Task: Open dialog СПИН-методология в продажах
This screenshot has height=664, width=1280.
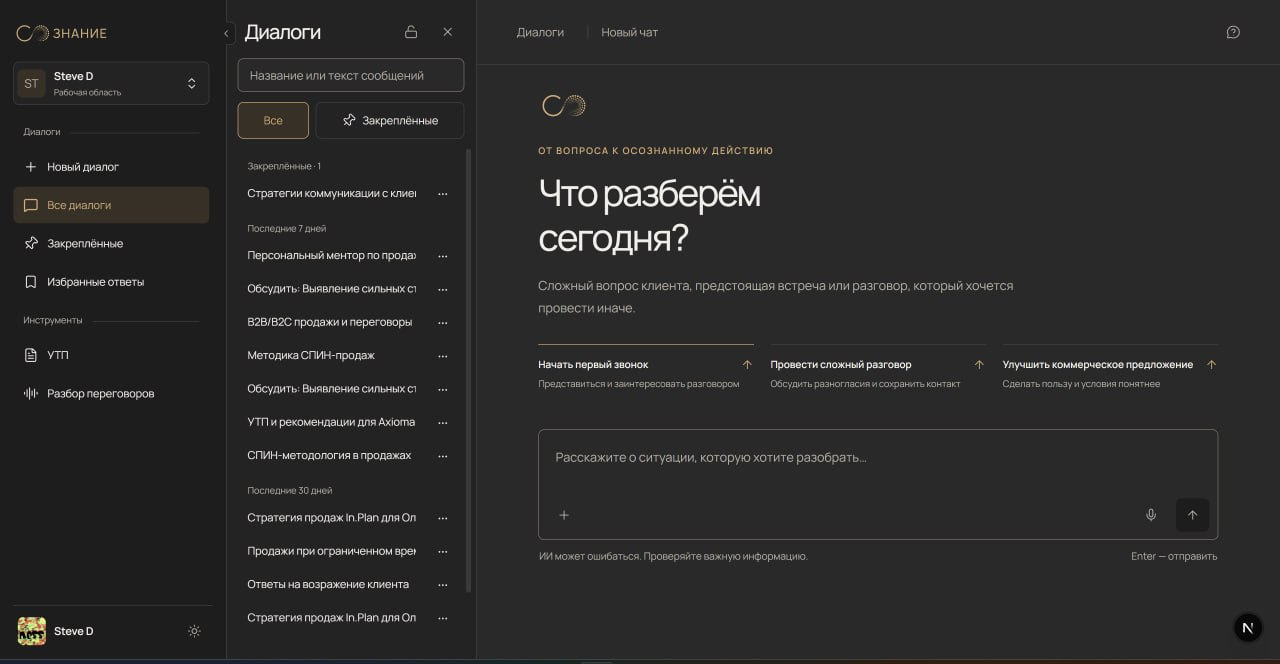Action: point(329,455)
